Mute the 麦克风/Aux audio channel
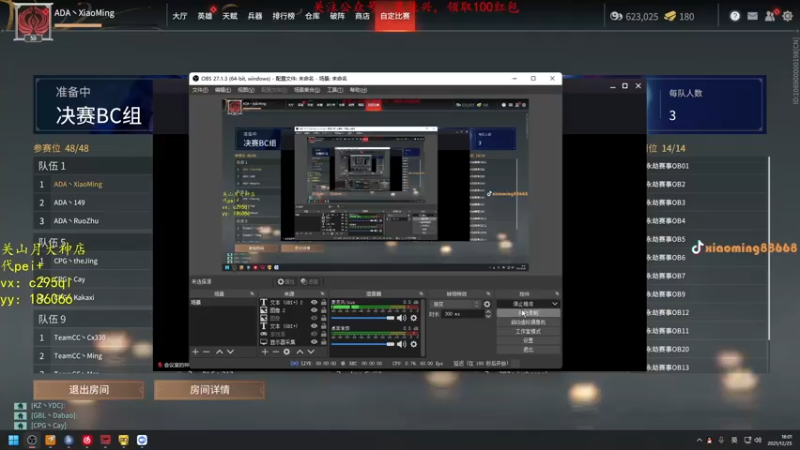 [402, 318]
